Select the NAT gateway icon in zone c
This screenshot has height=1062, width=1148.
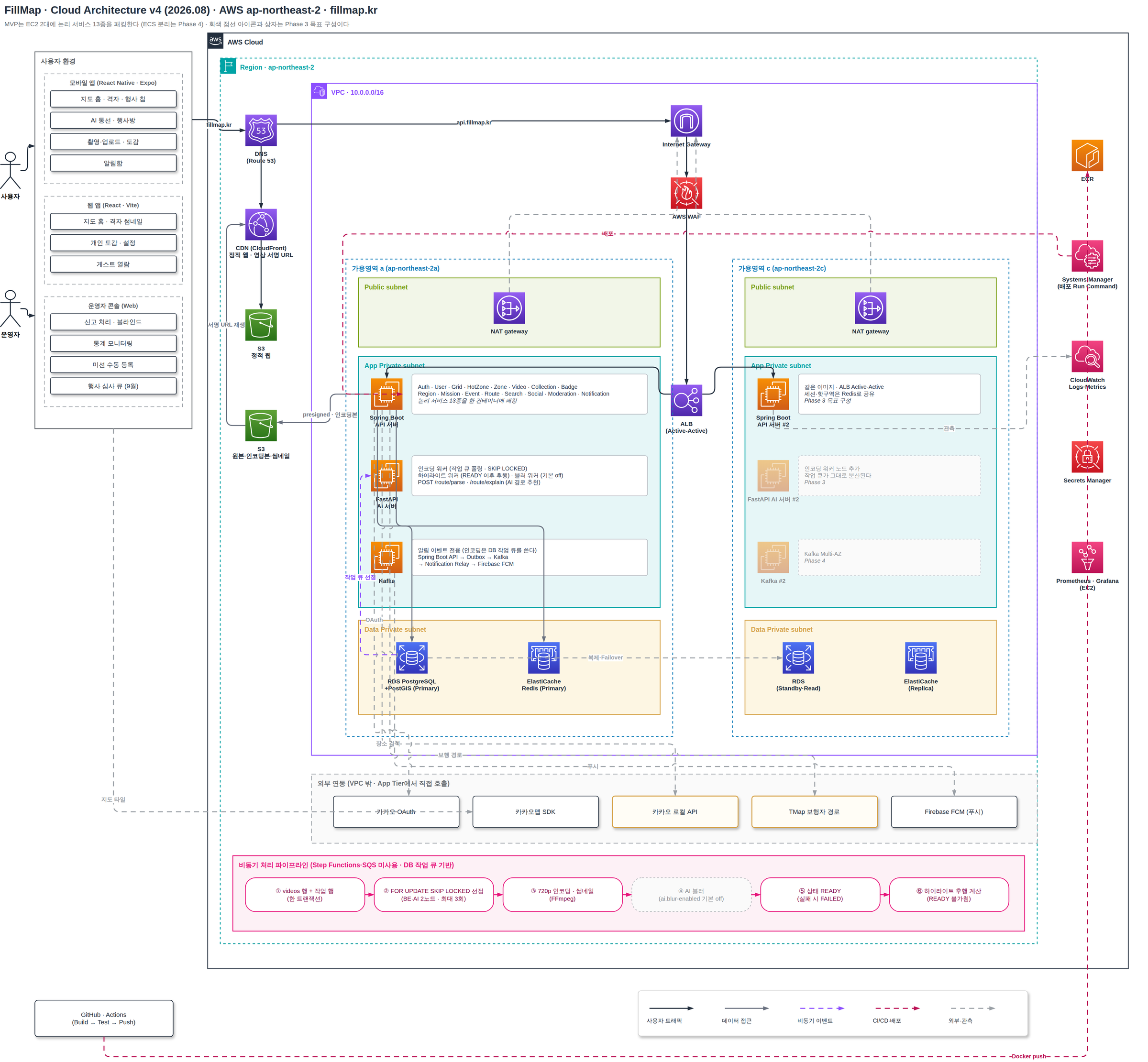click(x=871, y=308)
